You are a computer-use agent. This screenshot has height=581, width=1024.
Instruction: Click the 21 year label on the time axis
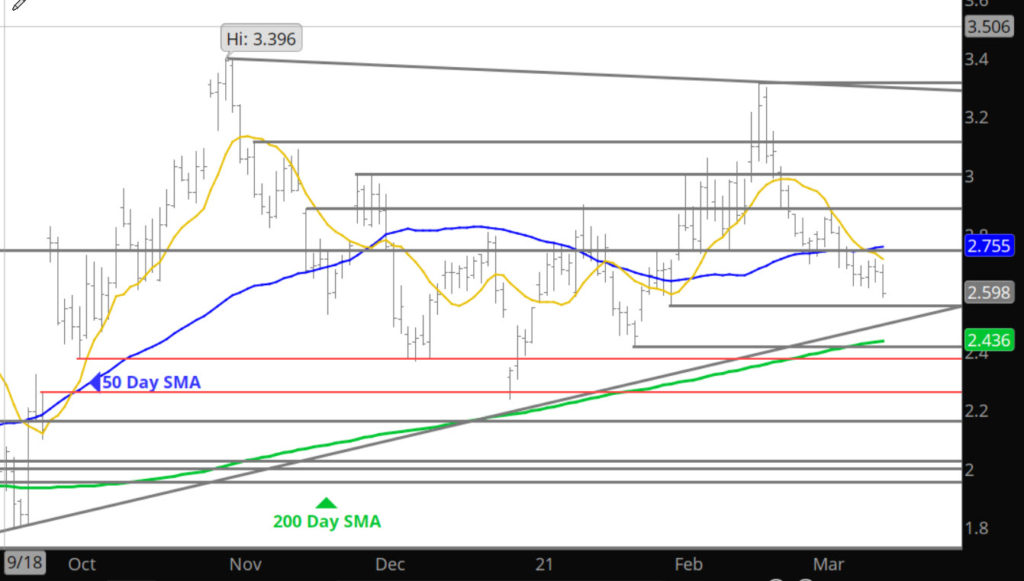coord(544,564)
